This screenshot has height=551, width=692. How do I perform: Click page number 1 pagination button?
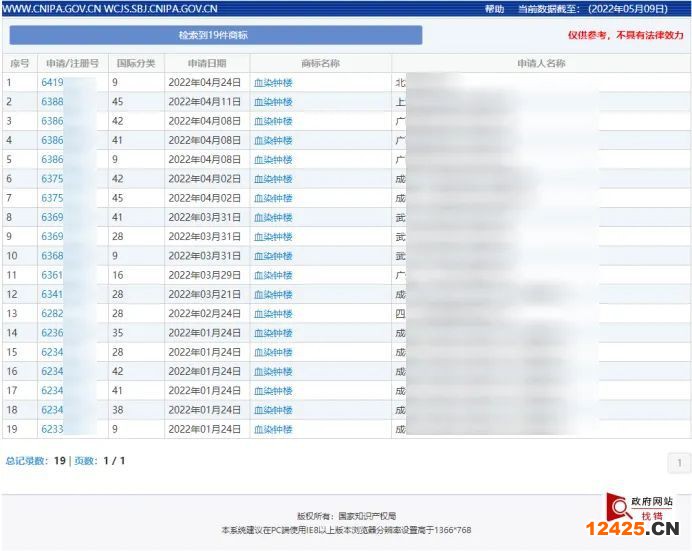[678, 462]
